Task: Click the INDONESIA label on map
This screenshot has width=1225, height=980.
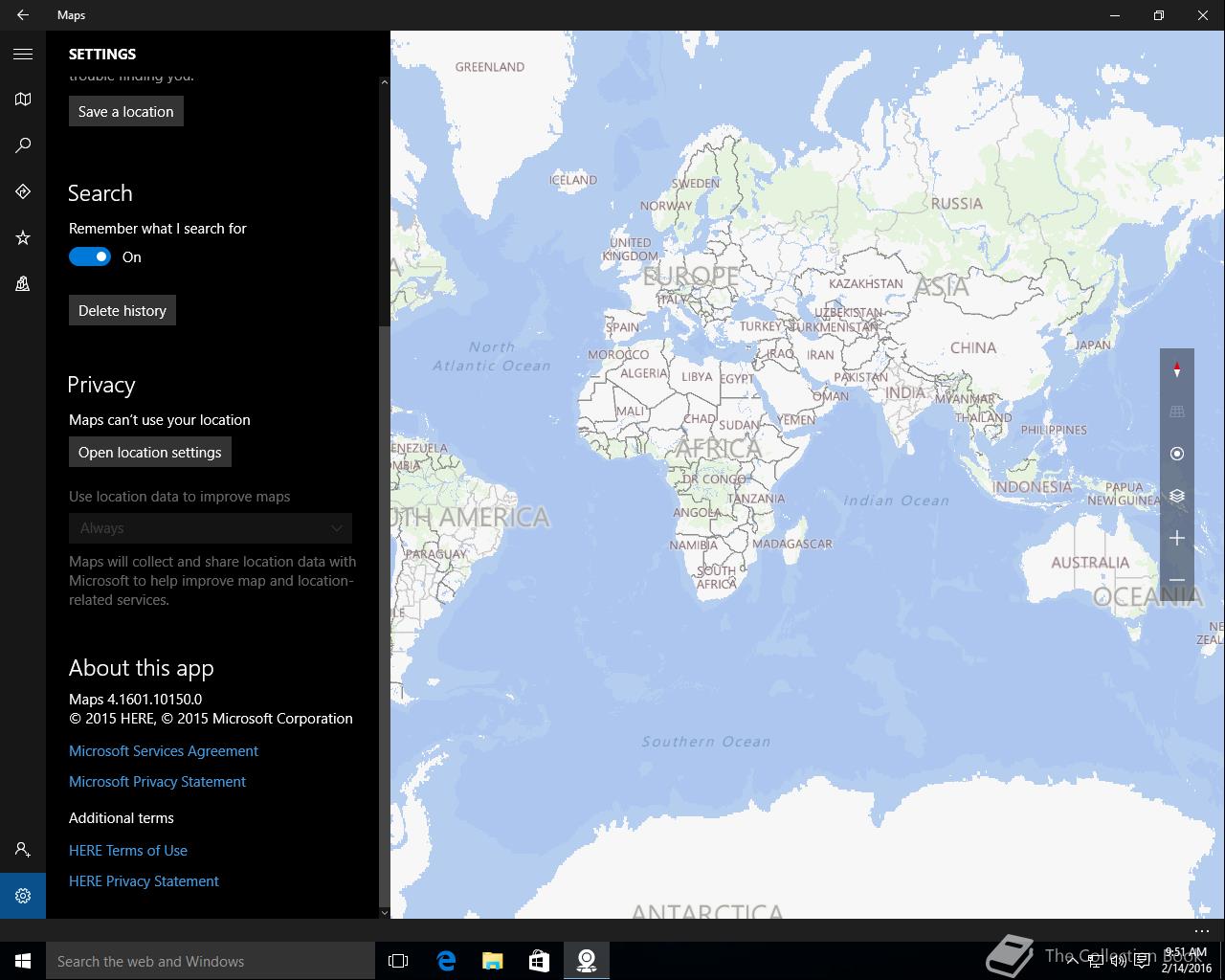Action: click(x=1033, y=486)
